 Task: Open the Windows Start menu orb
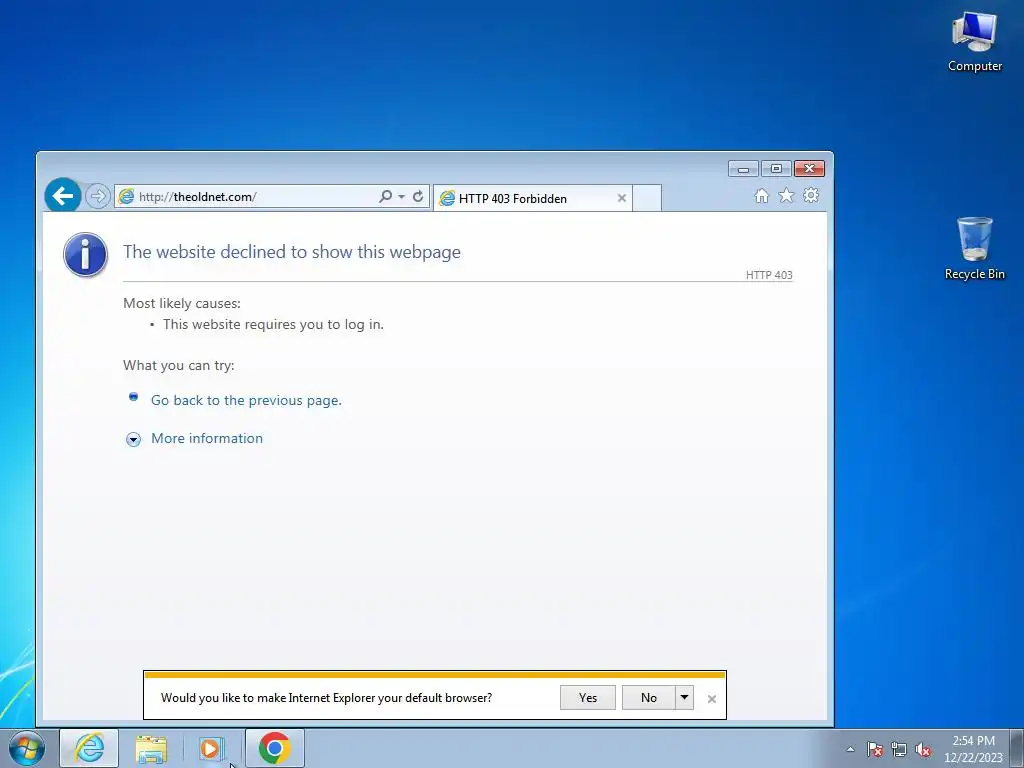click(x=27, y=748)
